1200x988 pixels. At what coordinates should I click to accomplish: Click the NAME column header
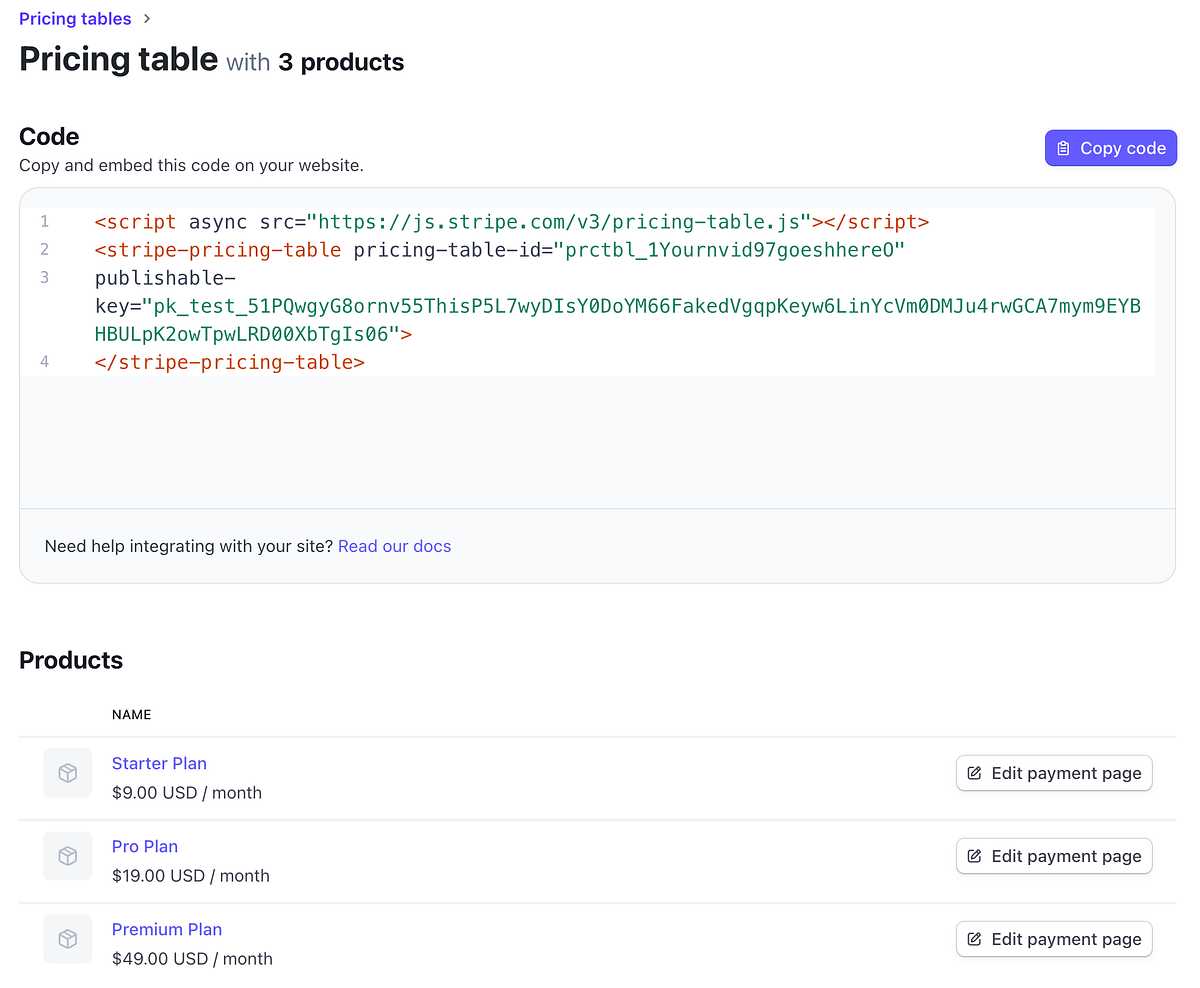point(131,714)
